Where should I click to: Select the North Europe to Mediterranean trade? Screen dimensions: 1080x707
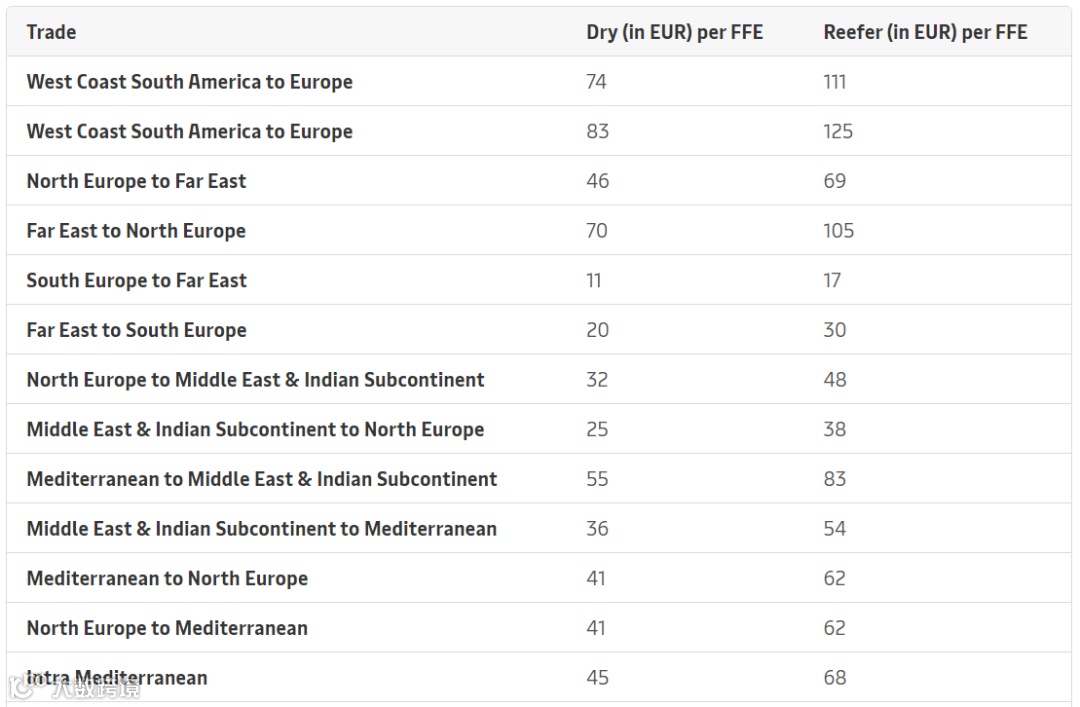[167, 628]
